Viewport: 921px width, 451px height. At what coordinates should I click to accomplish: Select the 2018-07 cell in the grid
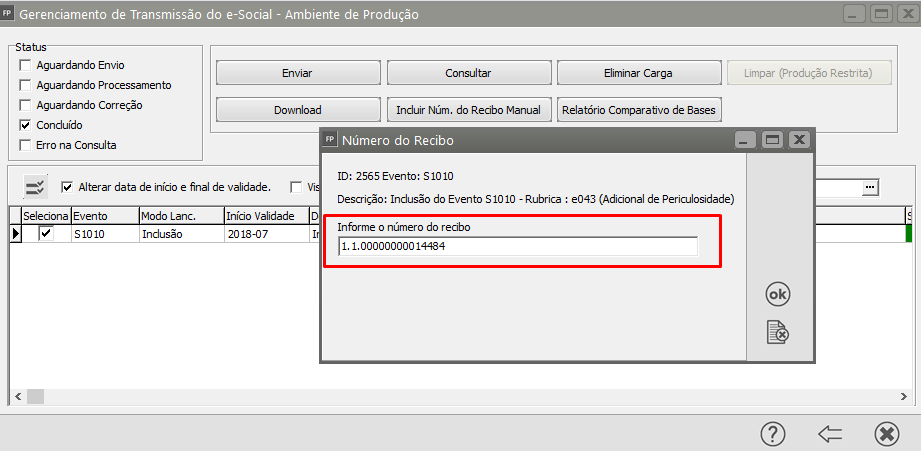267,234
